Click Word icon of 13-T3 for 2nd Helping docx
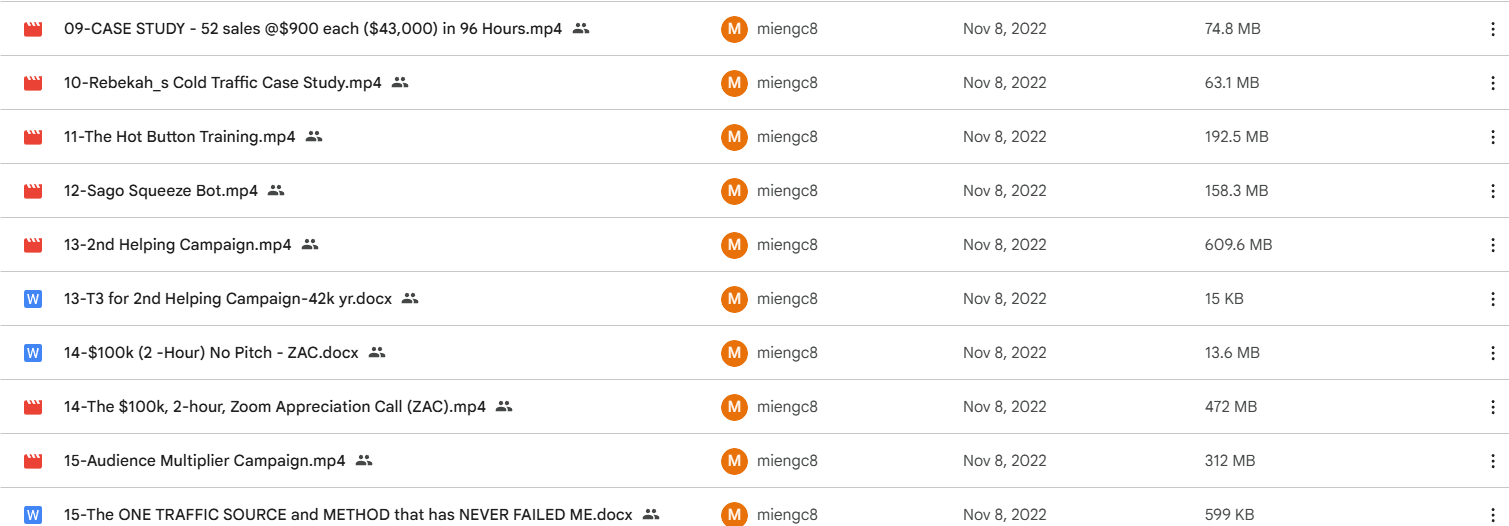Screen dimensions: 1509x526 pos(33,299)
